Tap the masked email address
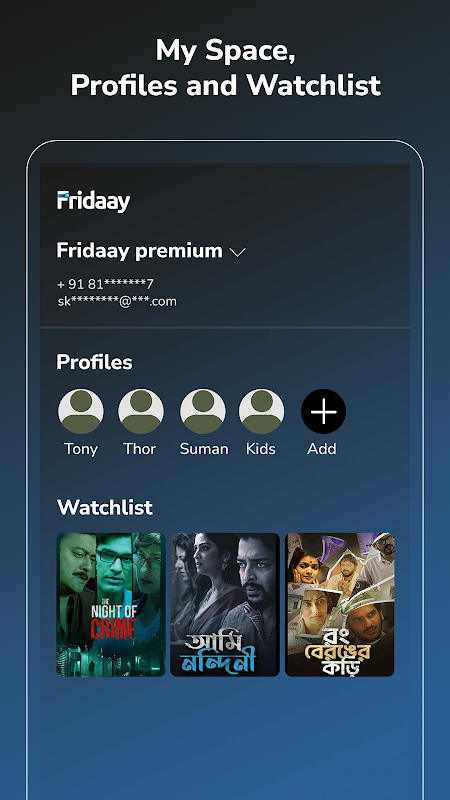The width and height of the screenshot is (450, 800). (117, 302)
